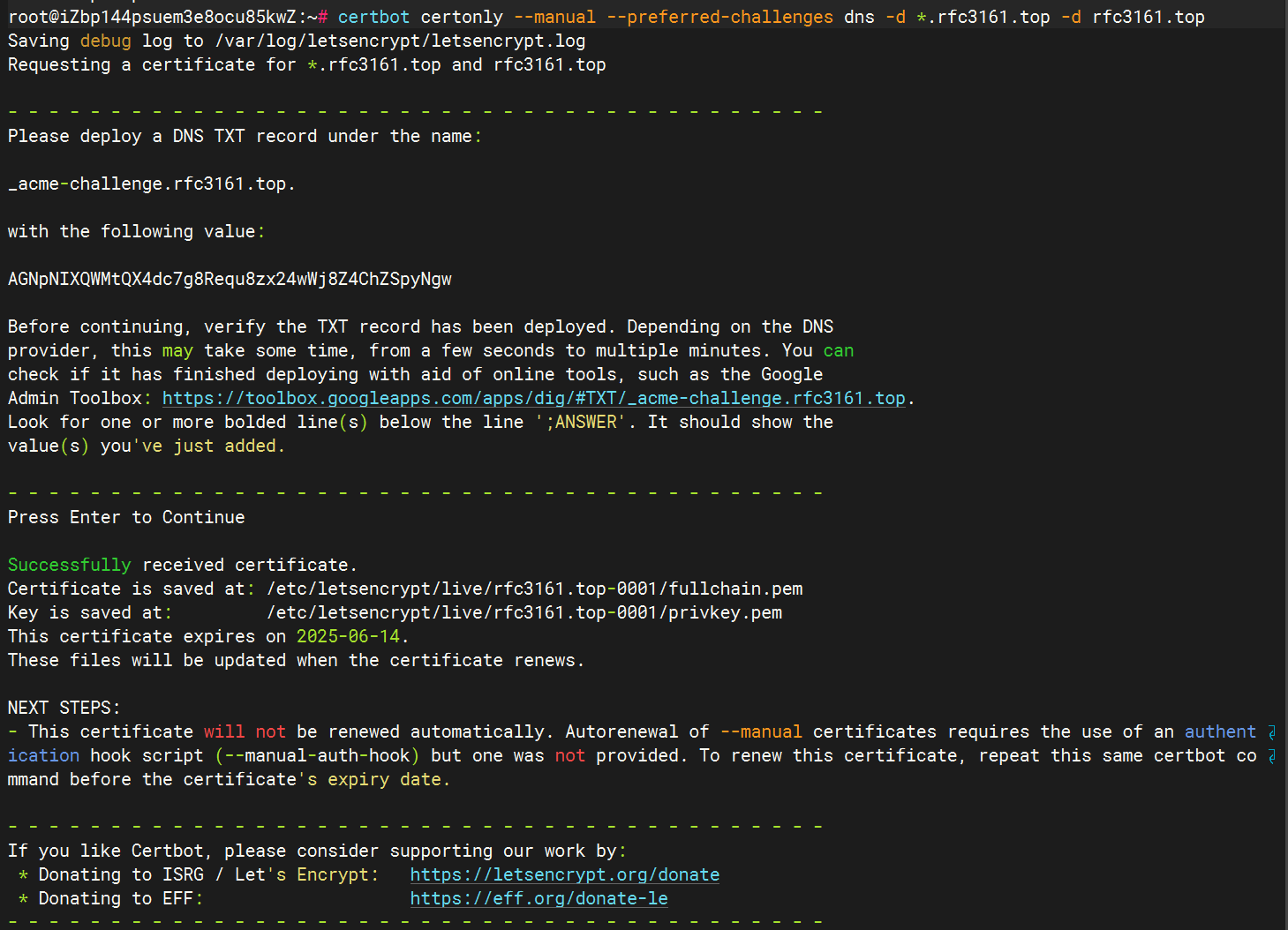Click the "Press Enter to Continue" prompt
This screenshot has width=1288, height=930.
(x=126, y=517)
